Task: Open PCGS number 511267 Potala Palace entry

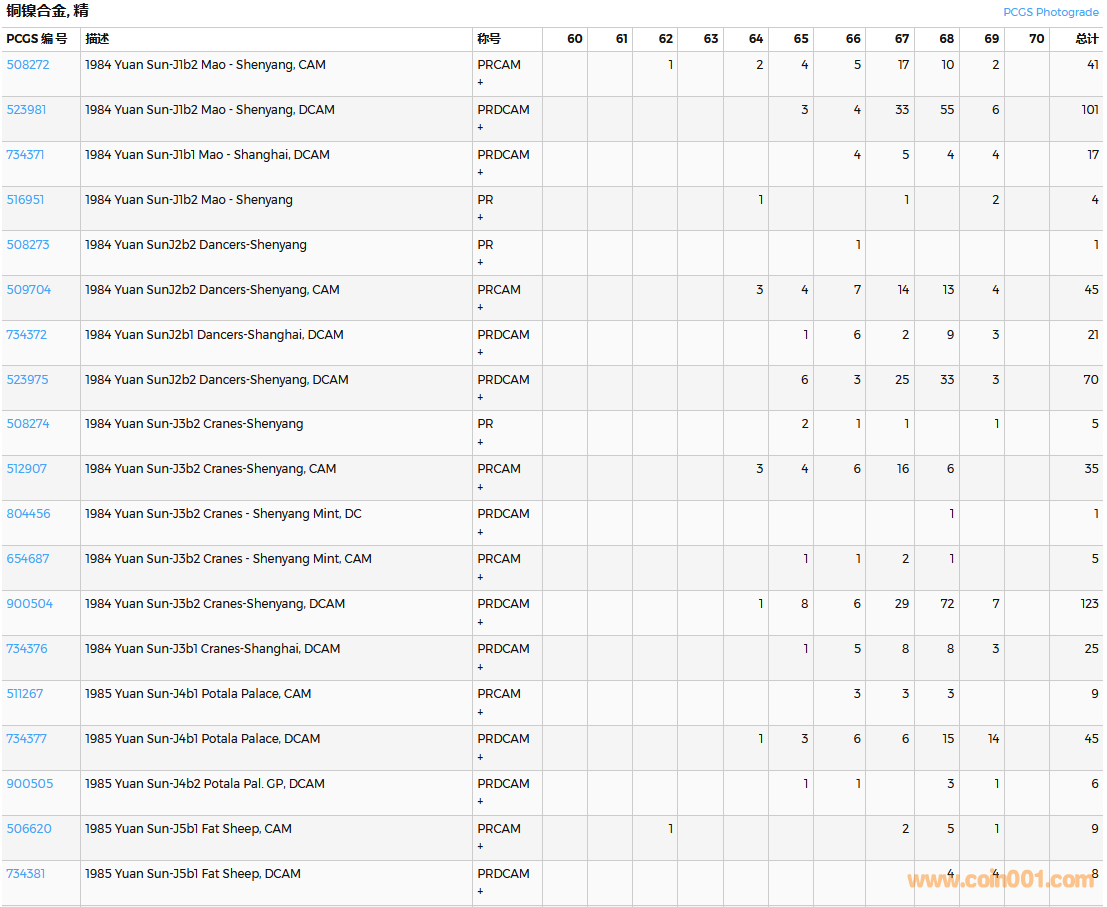Action: [x=25, y=694]
